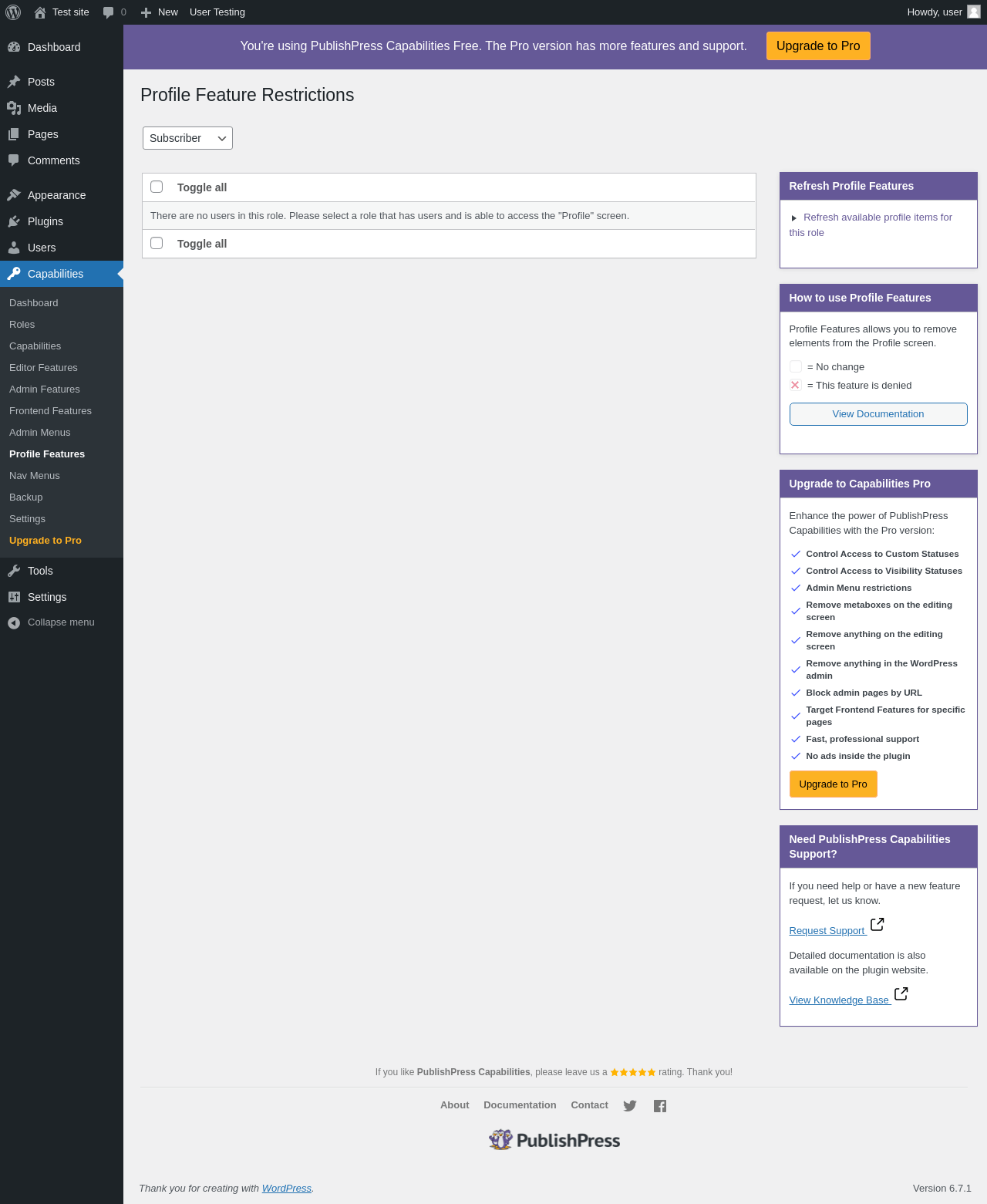Click the Dashboard gauge icon in sidebar
This screenshot has height=1204, width=987.
point(14,47)
